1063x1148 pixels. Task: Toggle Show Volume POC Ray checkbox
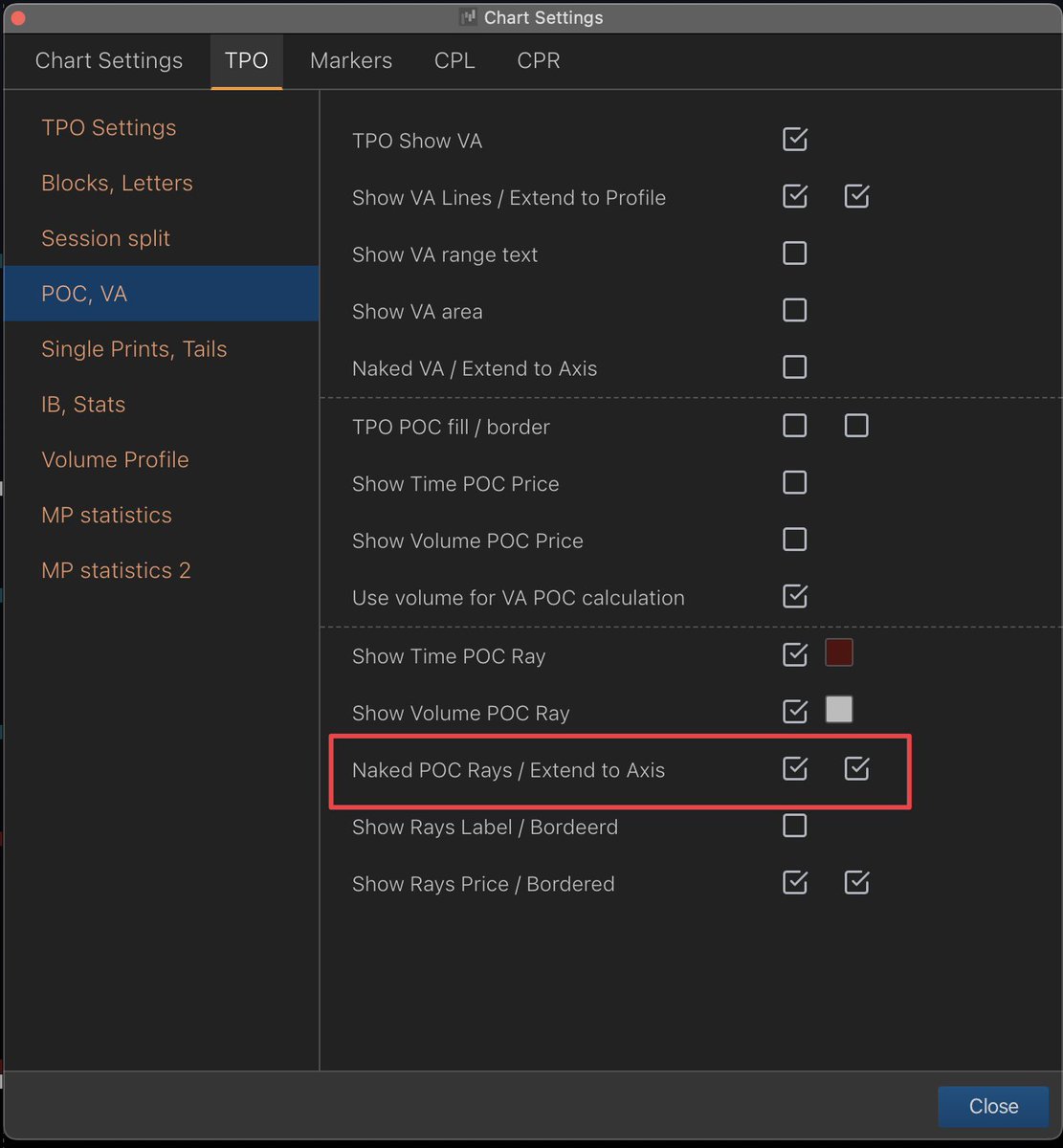795,711
